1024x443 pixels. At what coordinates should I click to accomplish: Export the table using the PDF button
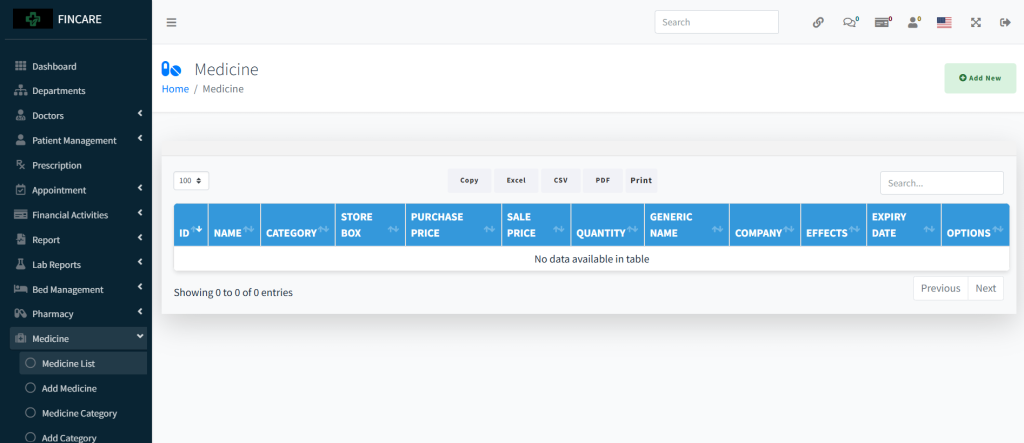[x=602, y=181]
